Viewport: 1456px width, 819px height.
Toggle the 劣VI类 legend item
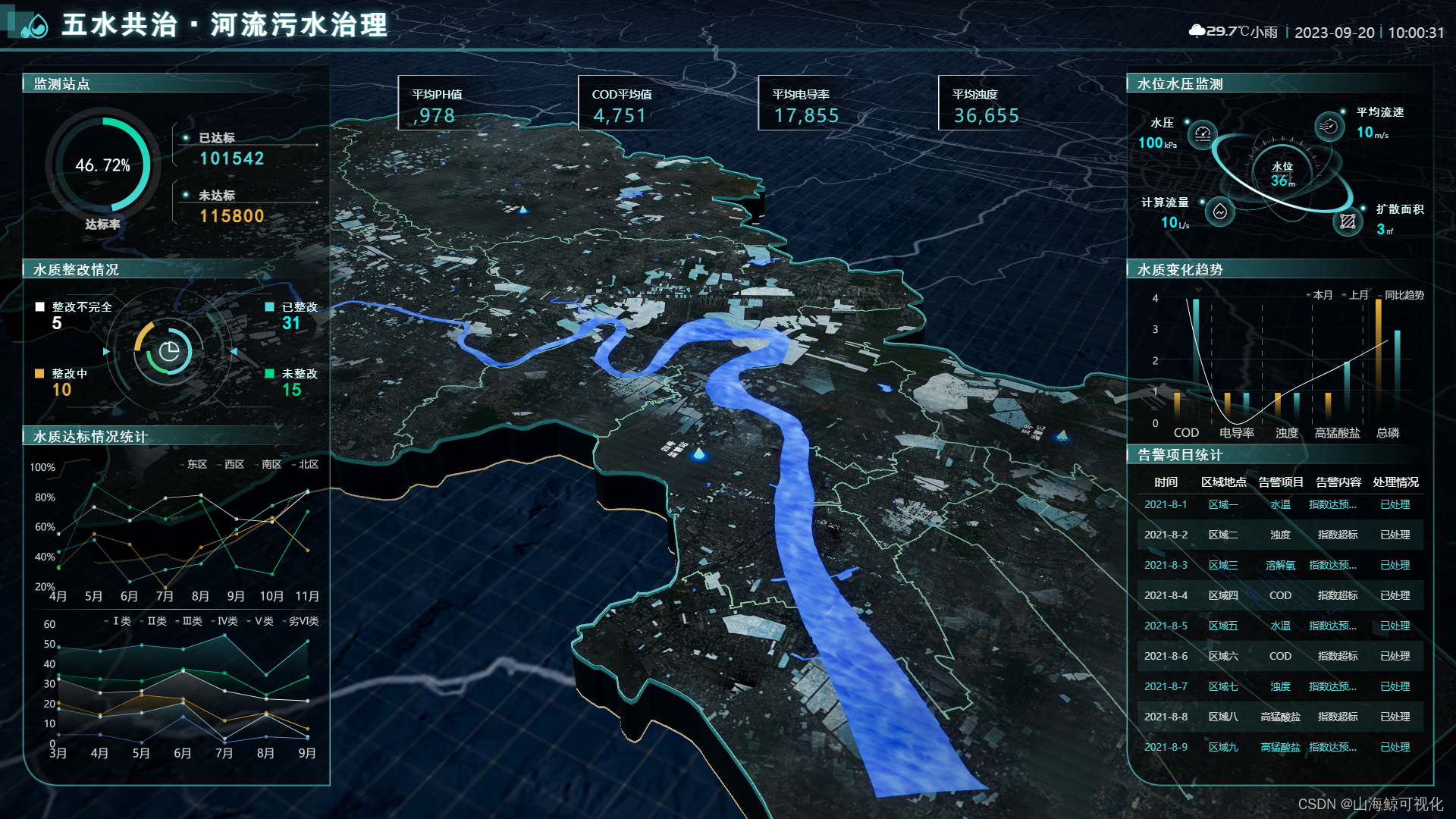pos(303,621)
